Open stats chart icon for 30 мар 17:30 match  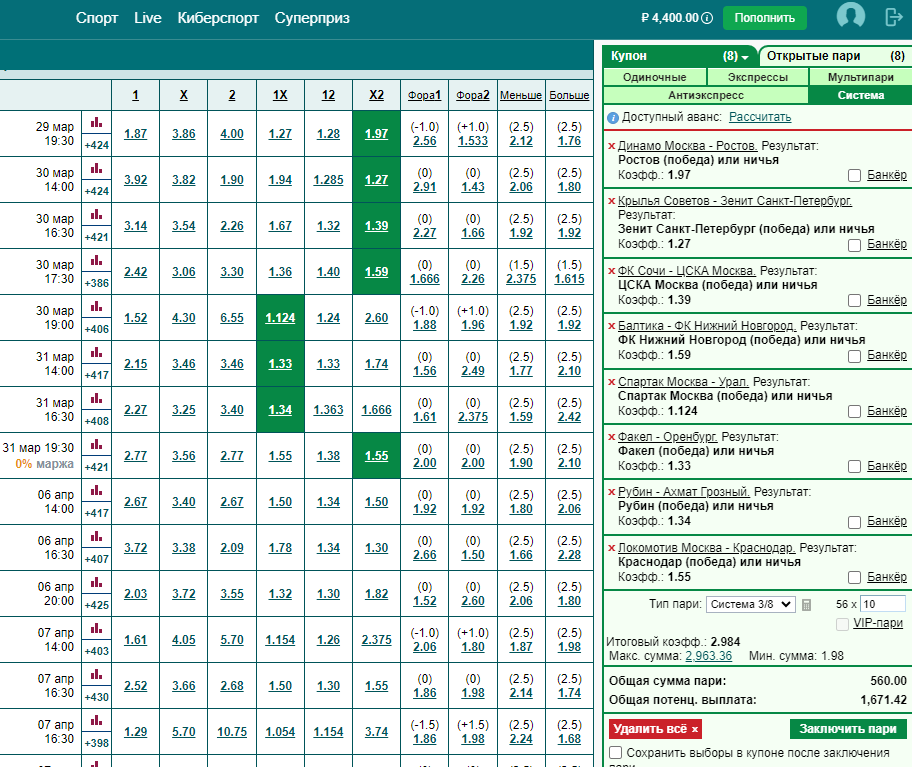[x=97, y=261]
